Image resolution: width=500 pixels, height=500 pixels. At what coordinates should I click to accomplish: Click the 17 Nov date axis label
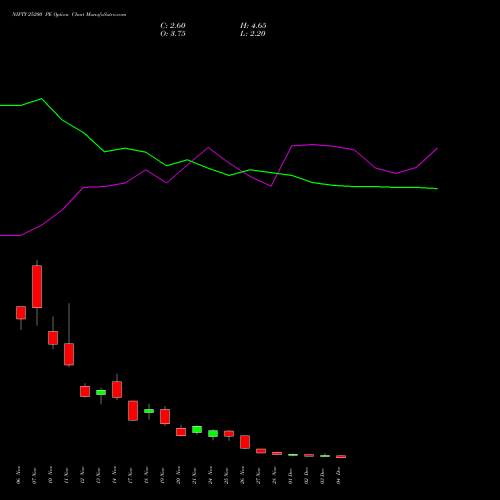click(x=130, y=475)
